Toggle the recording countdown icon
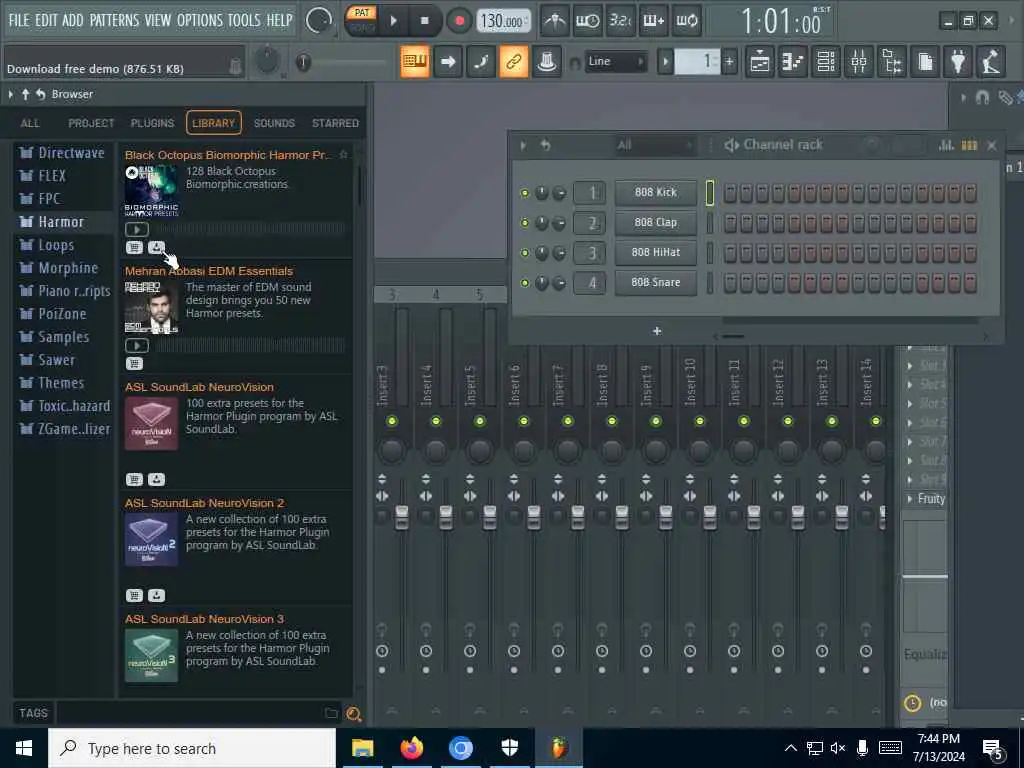The width and height of the screenshot is (1024, 768). [x=620, y=21]
